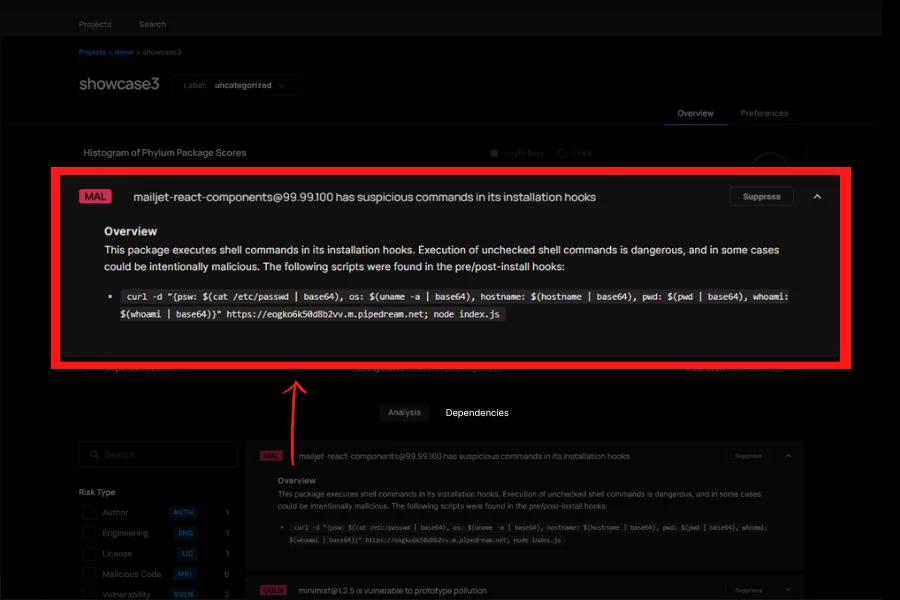Tick the Author risk type checkbox
Image resolution: width=900 pixels, height=600 pixels.
[x=89, y=512]
